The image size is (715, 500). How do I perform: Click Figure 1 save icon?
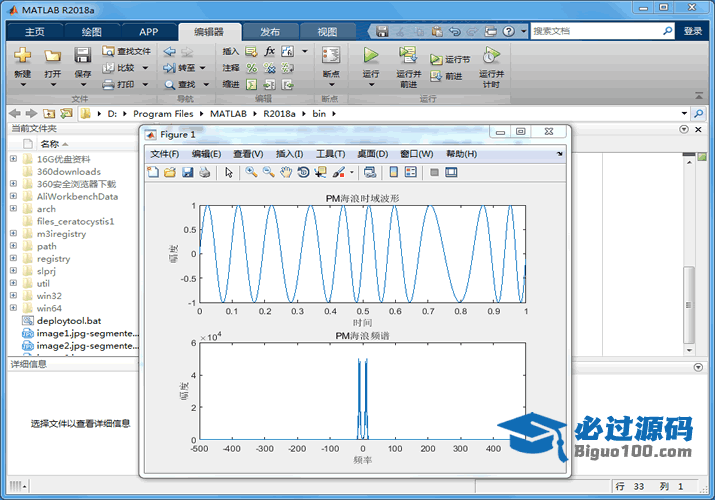(x=187, y=172)
